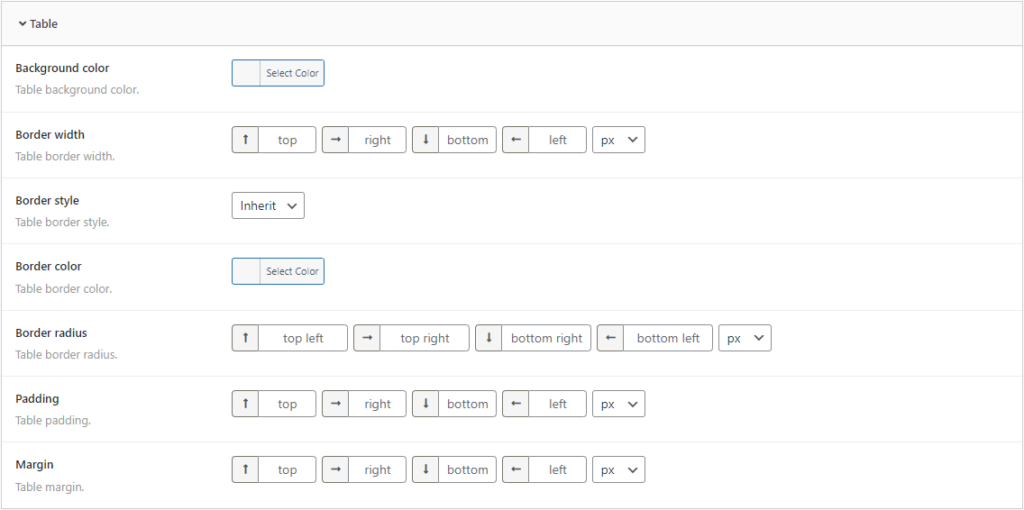Click the right arrow icon for Border radius top right

367,338
